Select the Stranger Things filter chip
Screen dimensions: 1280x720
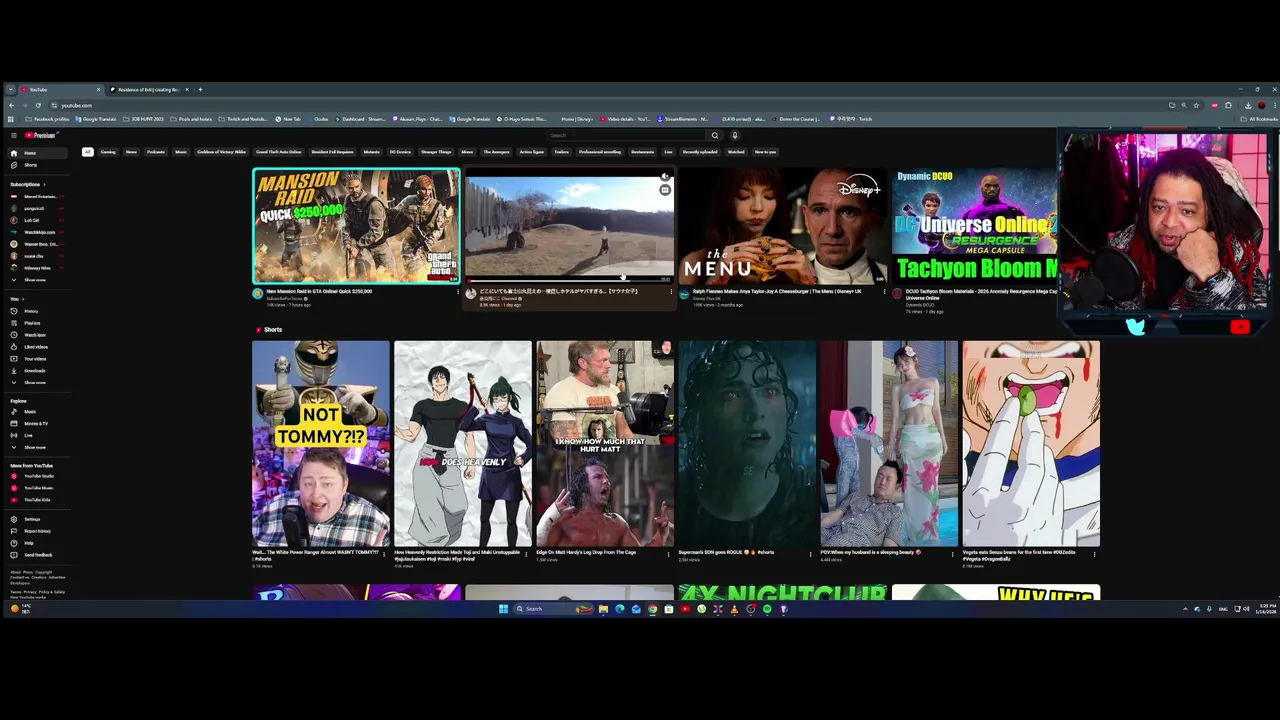point(436,152)
